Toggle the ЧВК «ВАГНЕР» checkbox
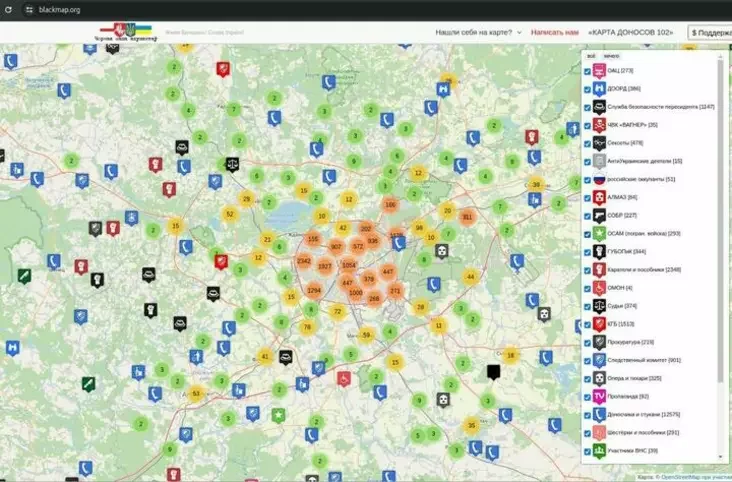Screen dimensions: 732x482 (x=587, y=125)
